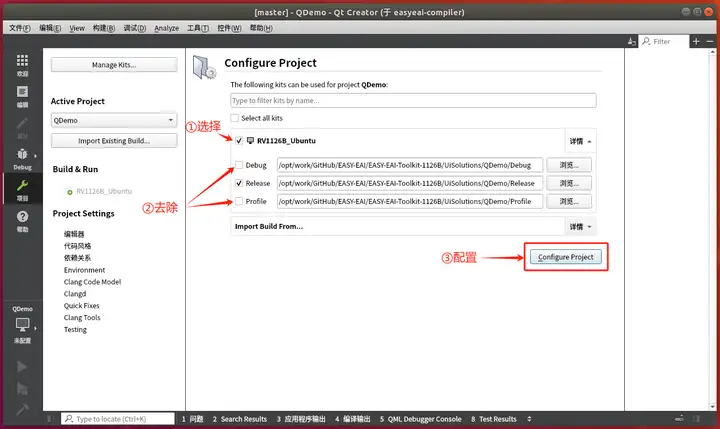Click the Filter magnifier icon
The width and height of the screenshot is (720, 429).
646,41
